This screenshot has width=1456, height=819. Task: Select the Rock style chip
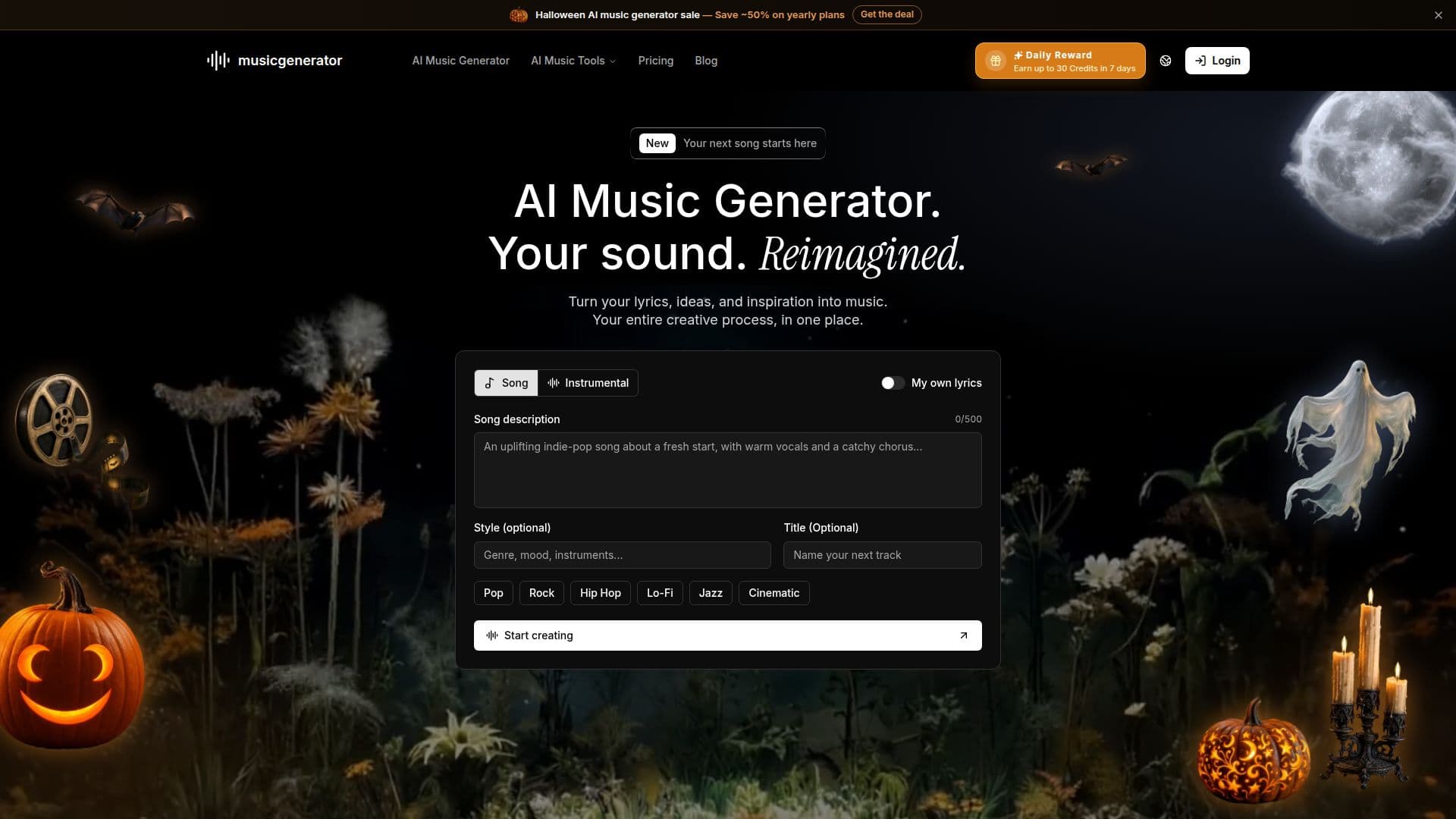[x=541, y=593]
